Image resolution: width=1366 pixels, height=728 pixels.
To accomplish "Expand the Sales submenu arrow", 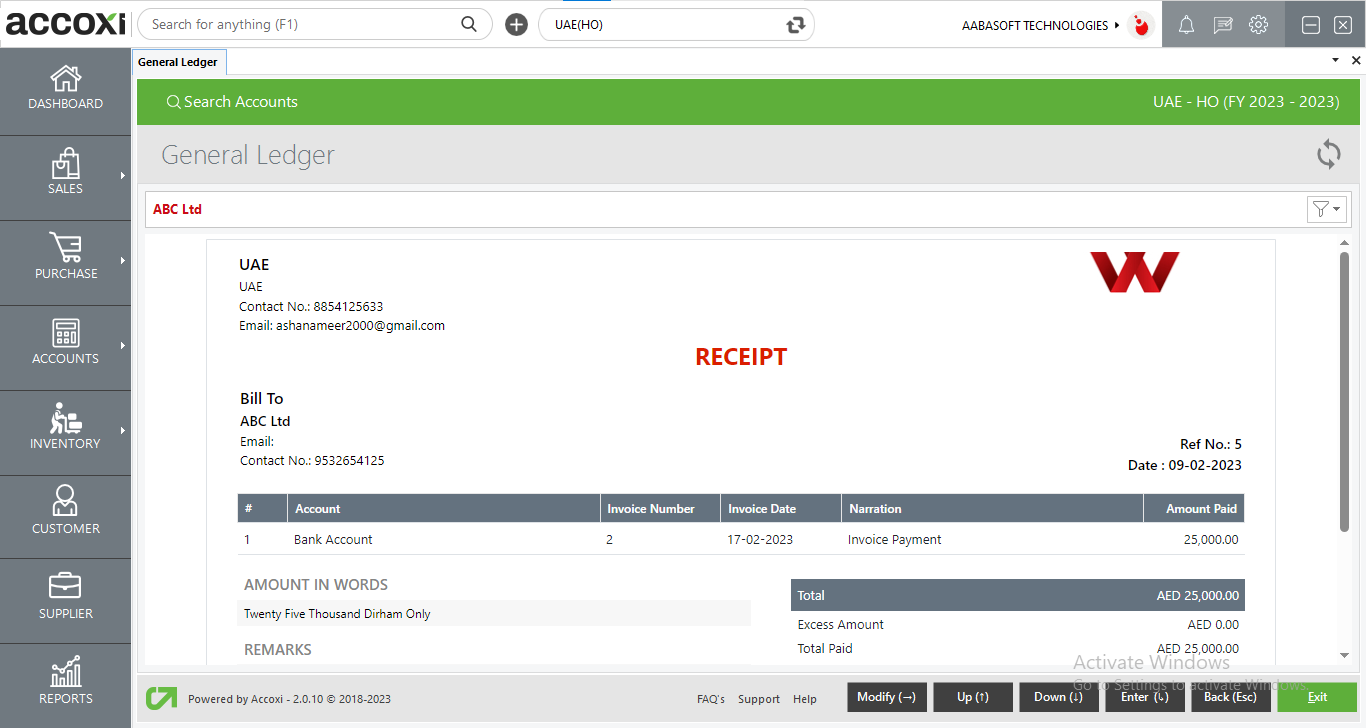I will point(123,176).
